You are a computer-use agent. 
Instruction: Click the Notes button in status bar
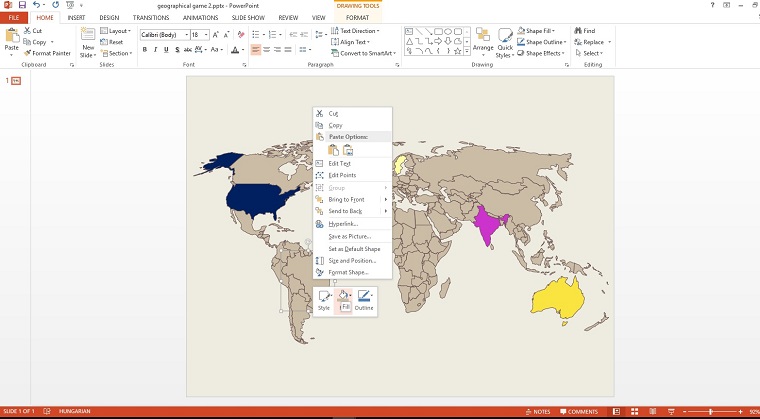(538, 412)
